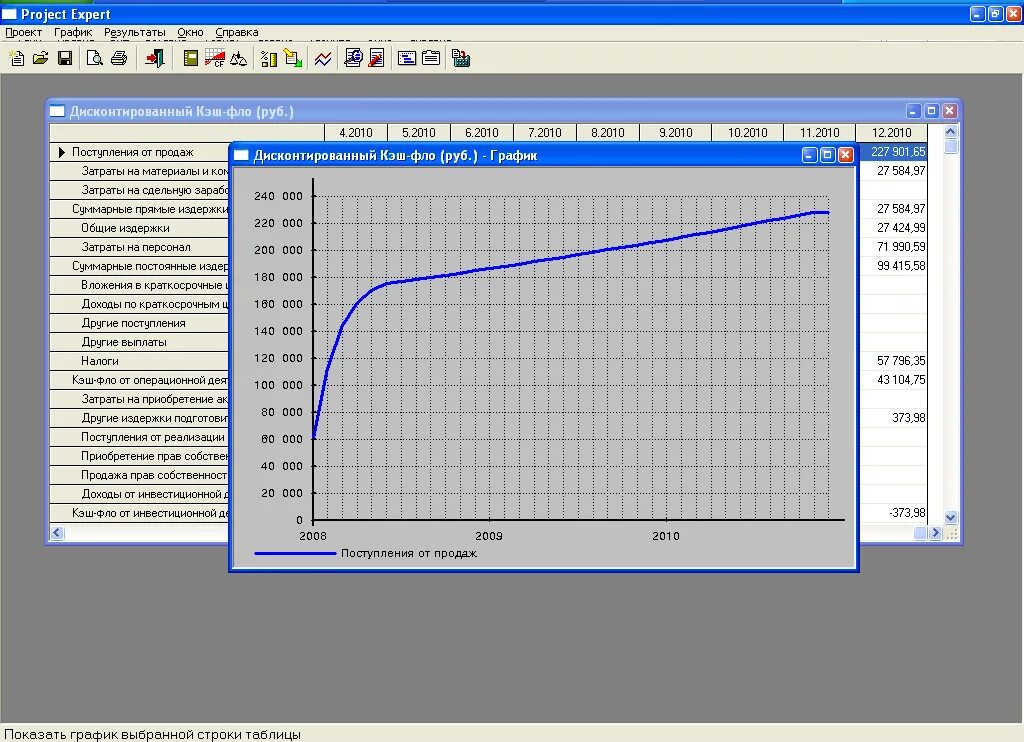Image resolution: width=1024 pixels, height=742 pixels.
Task: Show the graph of the selected table row
Action: click(x=323, y=59)
